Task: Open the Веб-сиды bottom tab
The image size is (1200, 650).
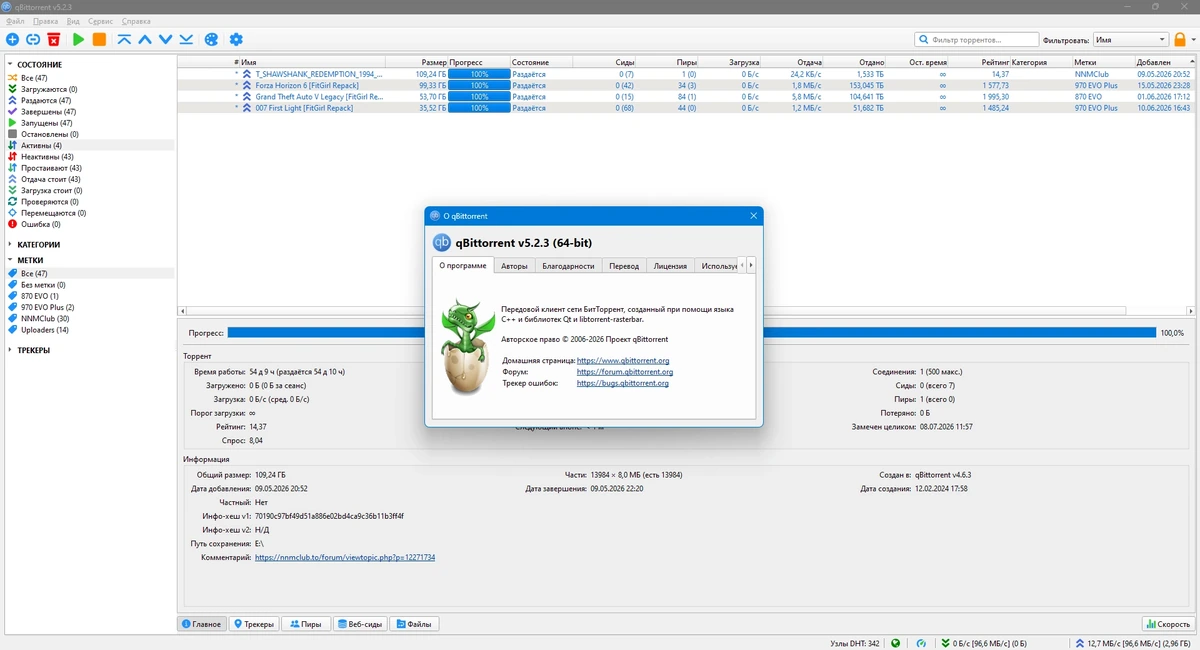Action: click(359, 624)
